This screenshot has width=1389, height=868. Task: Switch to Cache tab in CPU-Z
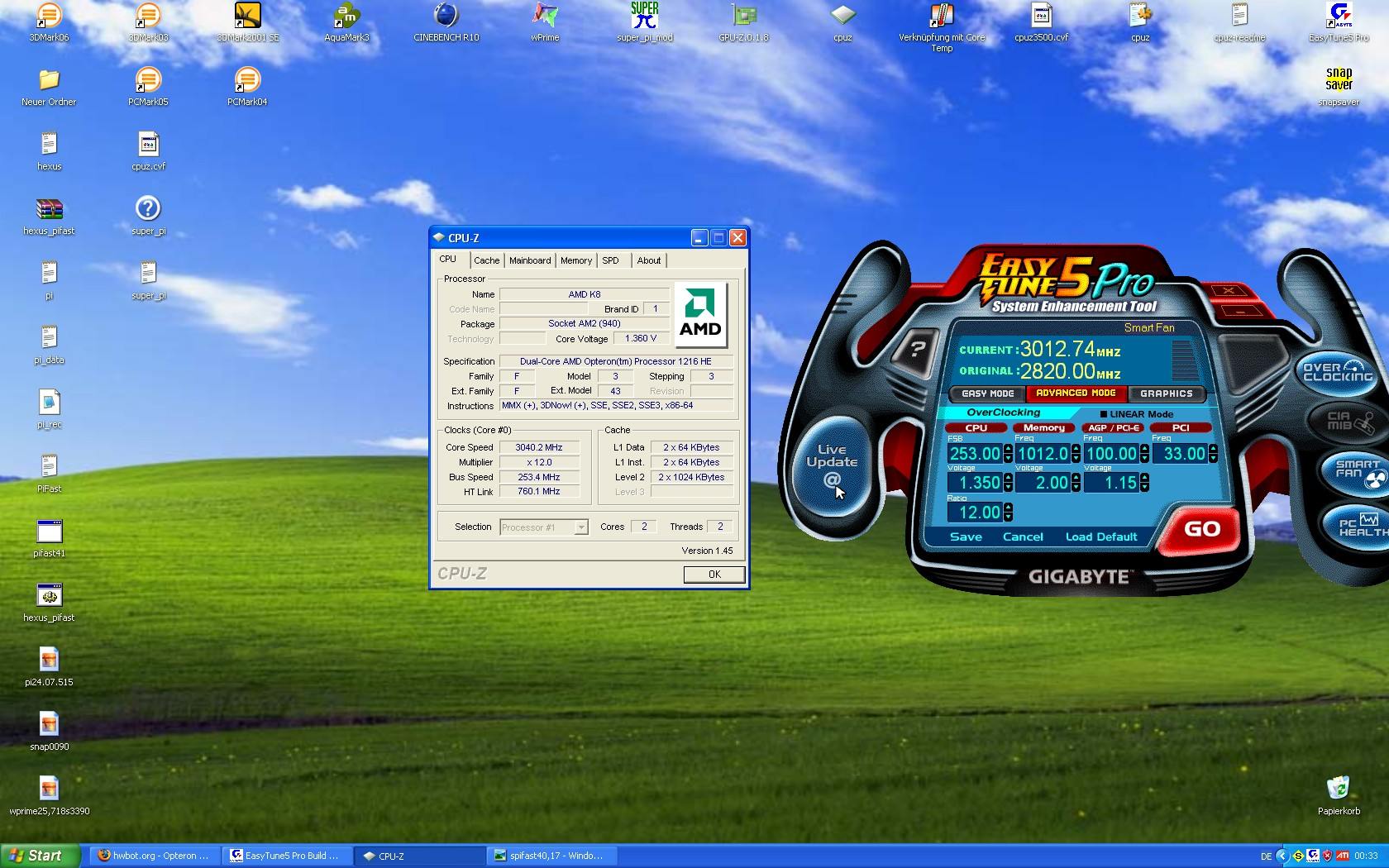(487, 260)
